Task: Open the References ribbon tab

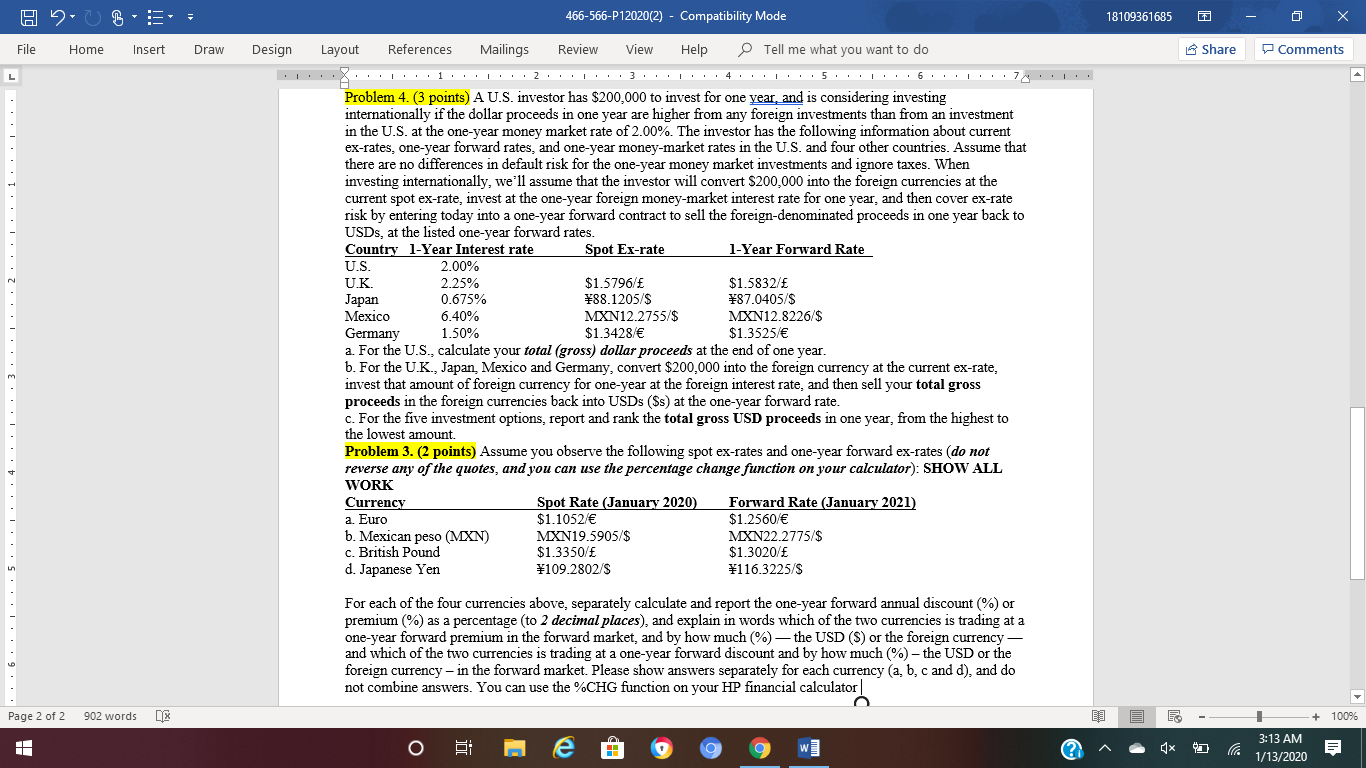Action: tap(420, 49)
